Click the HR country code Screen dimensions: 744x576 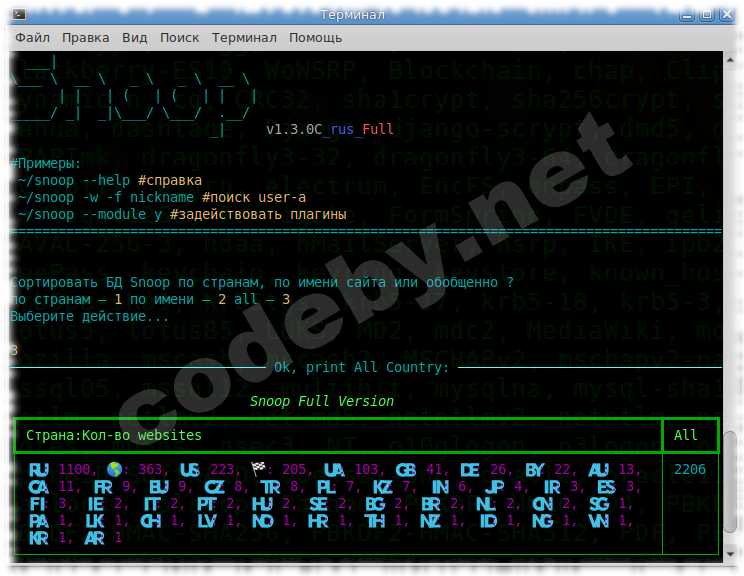coord(318,521)
